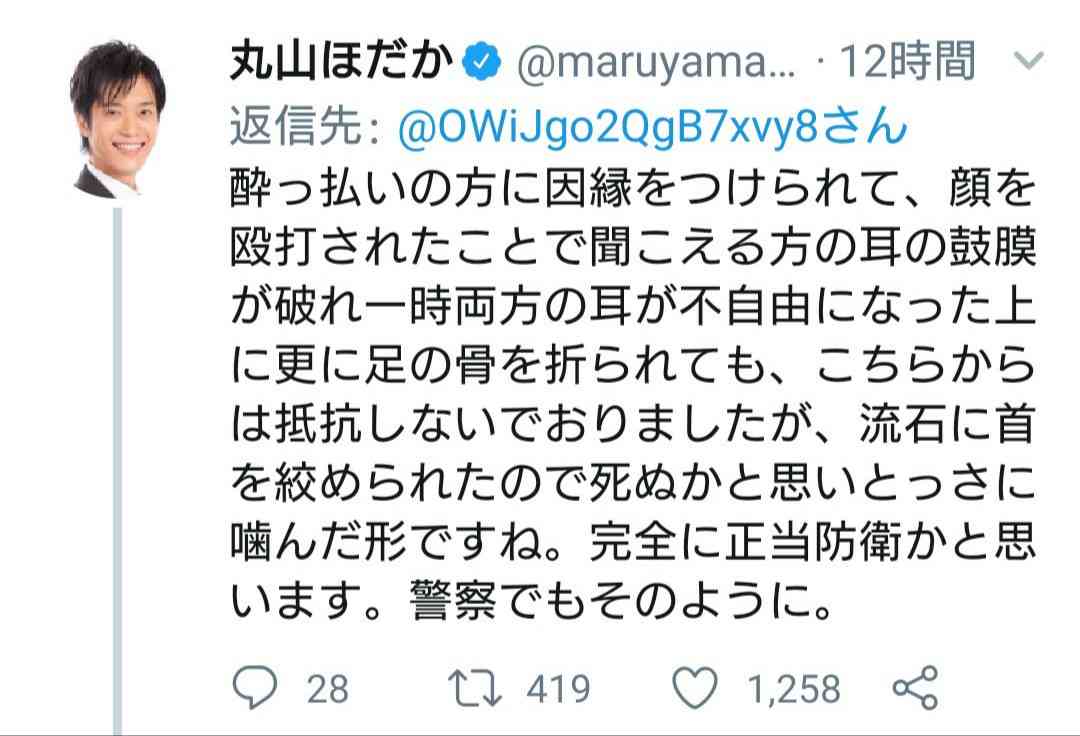Open the reply speech bubble icon
The image size is (1080, 736).
(255, 688)
